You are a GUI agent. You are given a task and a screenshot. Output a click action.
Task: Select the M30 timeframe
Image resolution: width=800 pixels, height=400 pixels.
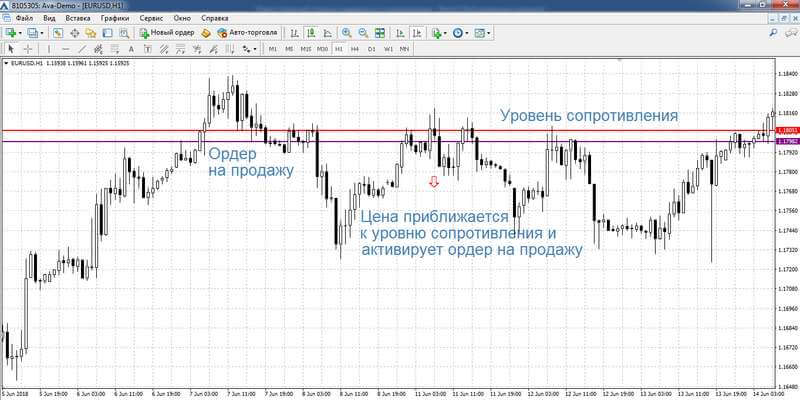coord(322,49)
